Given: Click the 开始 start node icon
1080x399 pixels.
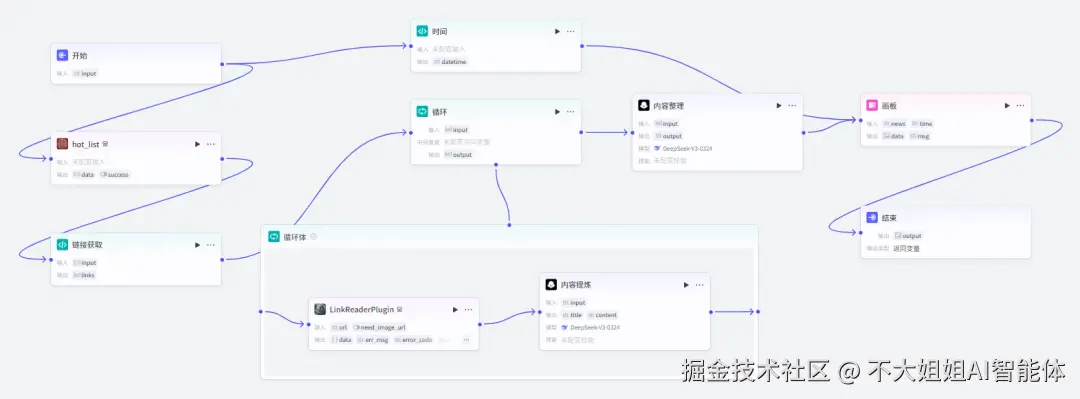Looking at the screenshot, I should [62, 56].
